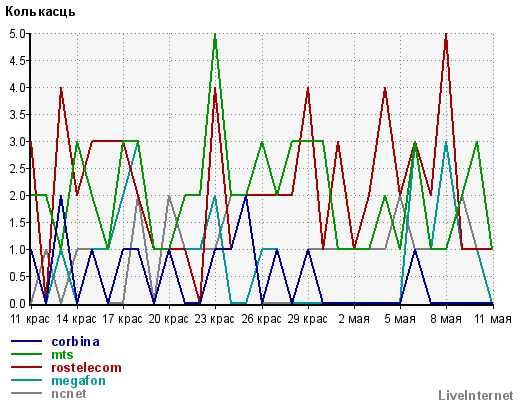Click the teal megafon legend line swatch
The width and height of the screenshot is (520, 405).
(27, 380)
